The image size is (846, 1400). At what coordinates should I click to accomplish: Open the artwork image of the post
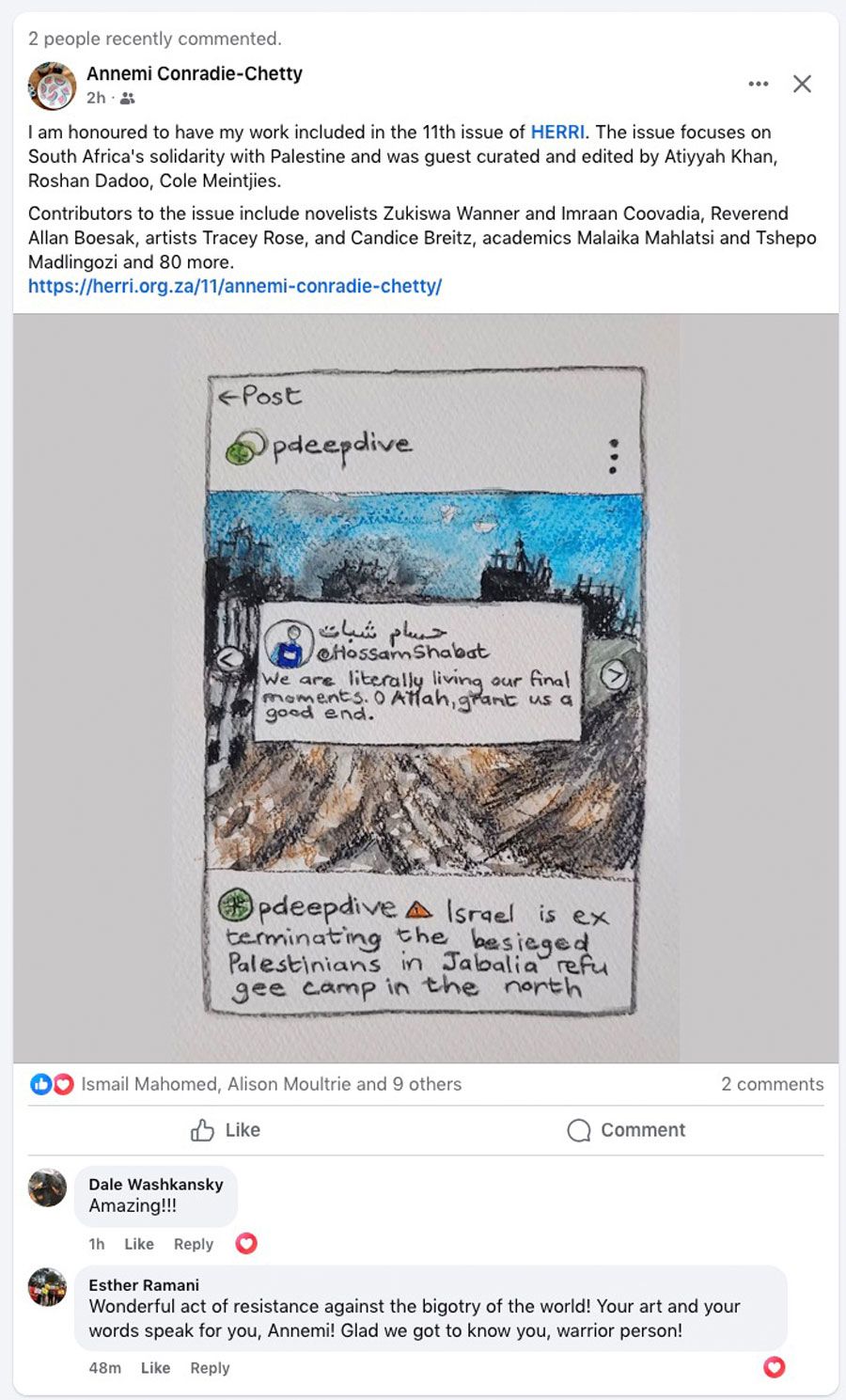point(426,688)
